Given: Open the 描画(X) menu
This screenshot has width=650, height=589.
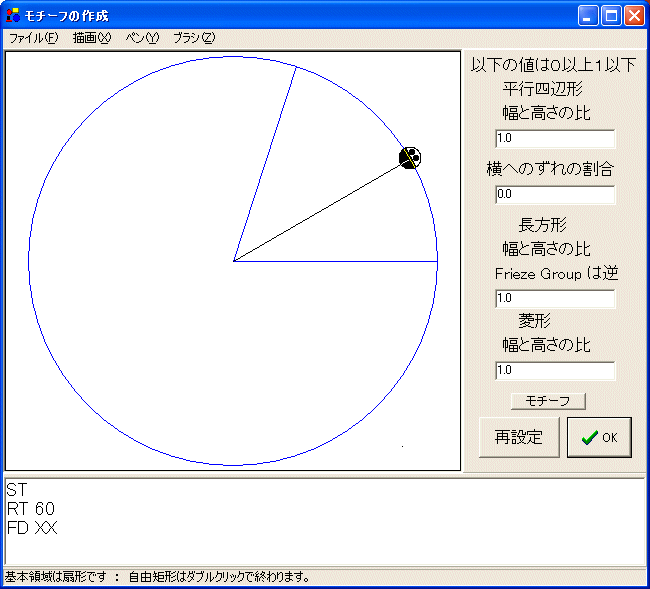Looking at the screenshot, I should pyautogui.click(x=92, y=38).
